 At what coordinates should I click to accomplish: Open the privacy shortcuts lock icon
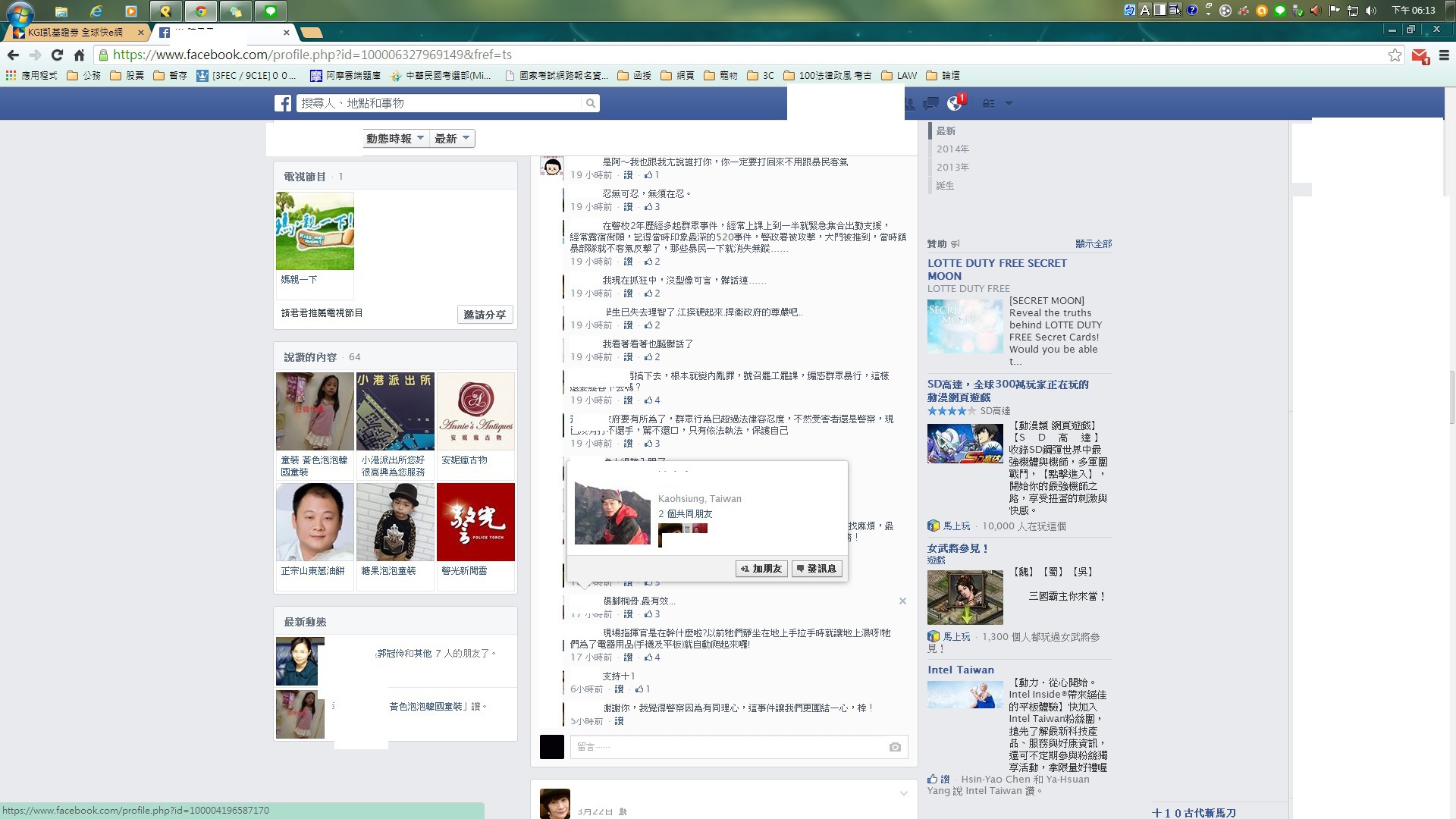tap(988, 103)
